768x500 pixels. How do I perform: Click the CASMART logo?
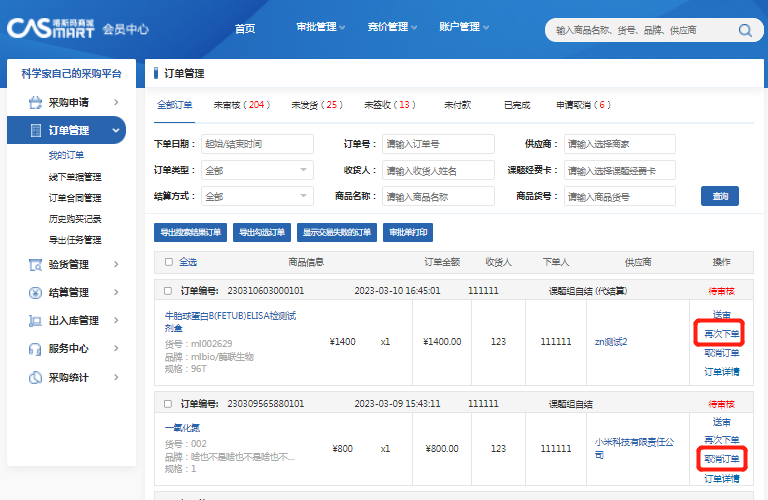(x=50, y=27)
